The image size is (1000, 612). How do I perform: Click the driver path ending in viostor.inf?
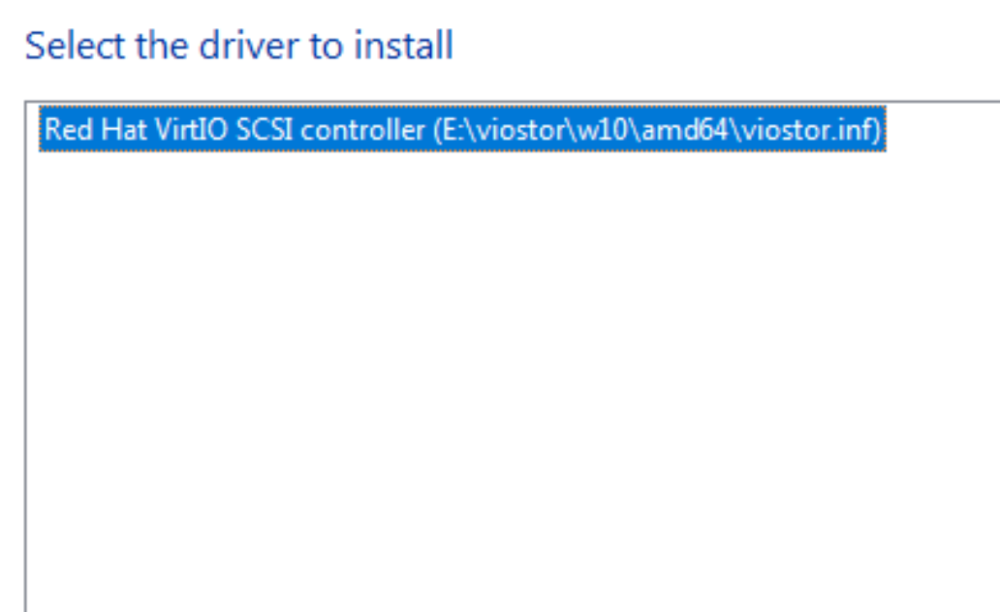[657, 130]
